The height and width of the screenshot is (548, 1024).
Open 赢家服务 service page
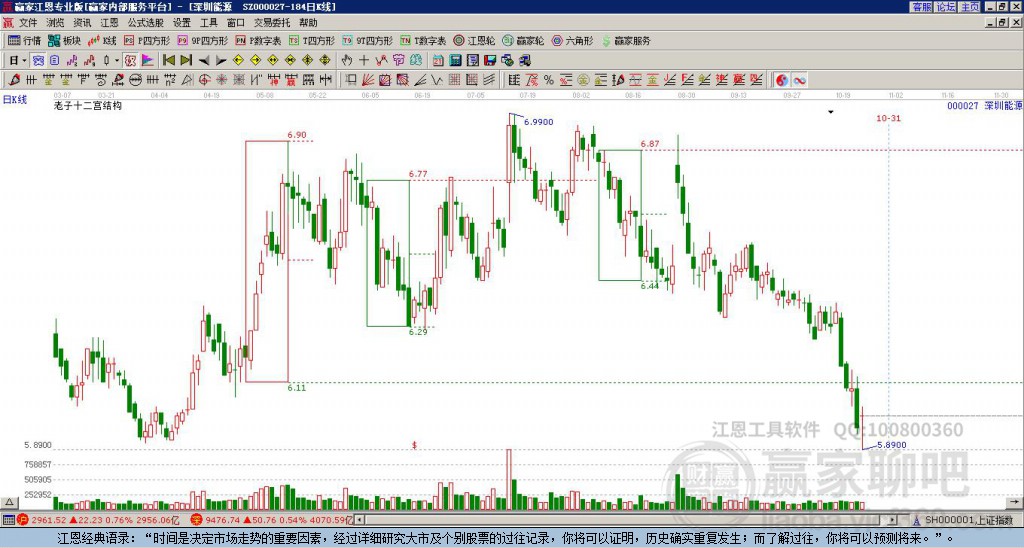pos(626,40)
